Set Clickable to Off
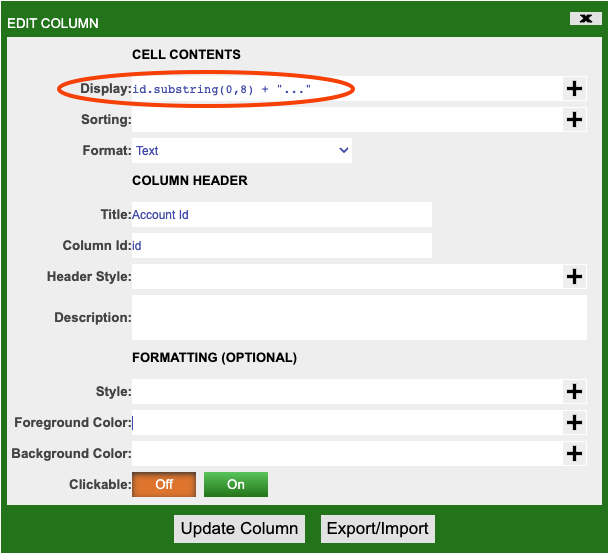609x554 pixels. point(164,485)
